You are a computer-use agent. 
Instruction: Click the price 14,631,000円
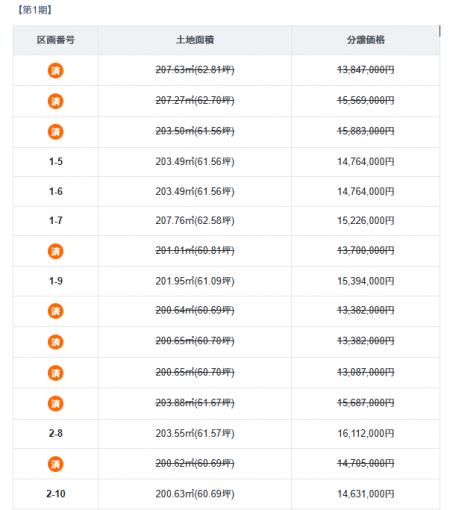366,494
